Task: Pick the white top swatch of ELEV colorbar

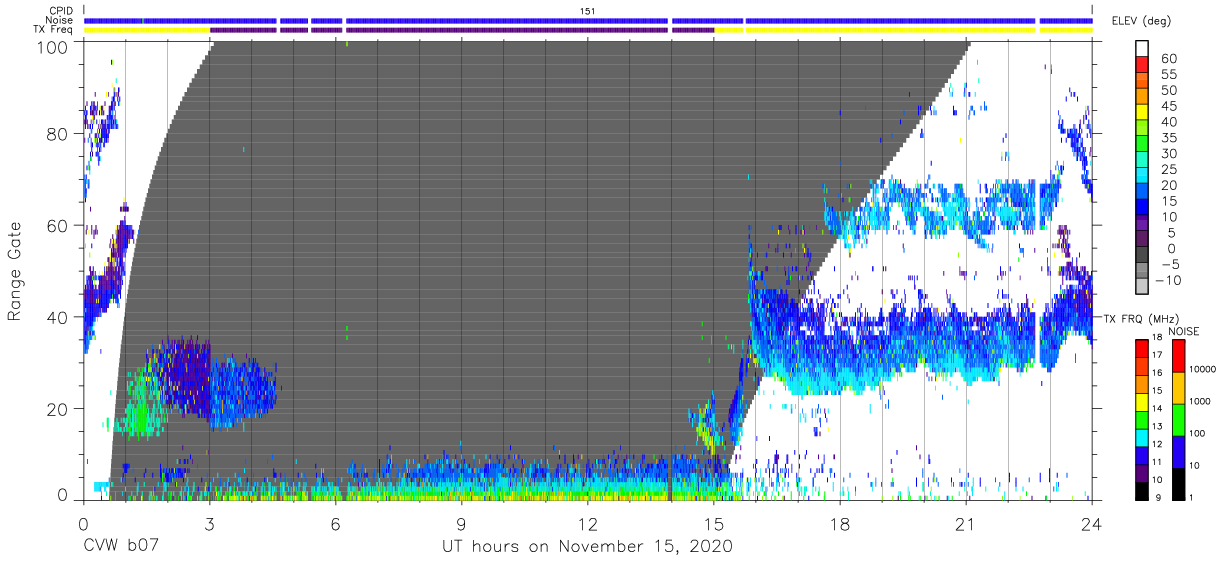Action: 1144,48
